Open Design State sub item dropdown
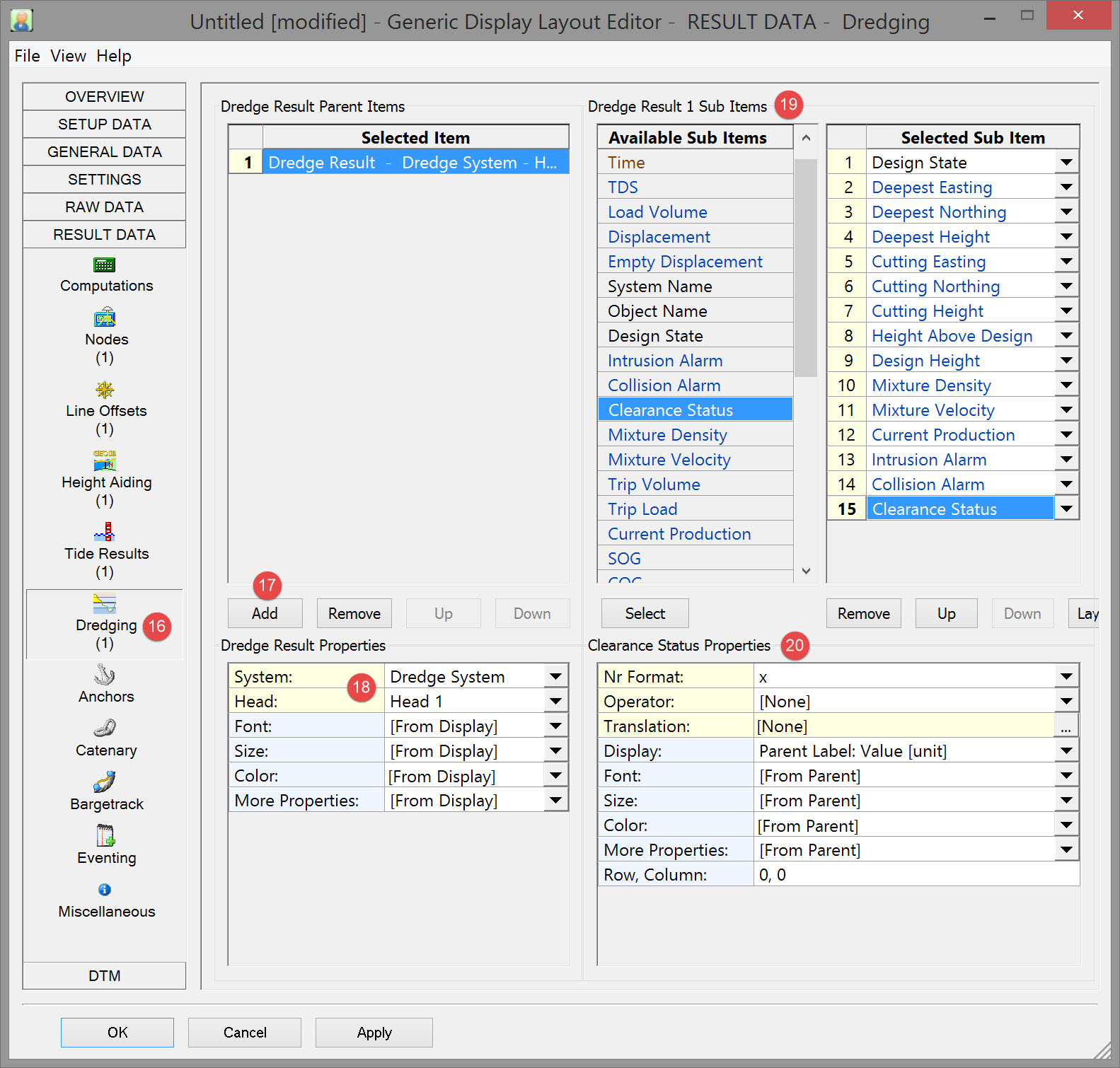This screenshot has width=1120, height=1068. (x=1066, y=163)
